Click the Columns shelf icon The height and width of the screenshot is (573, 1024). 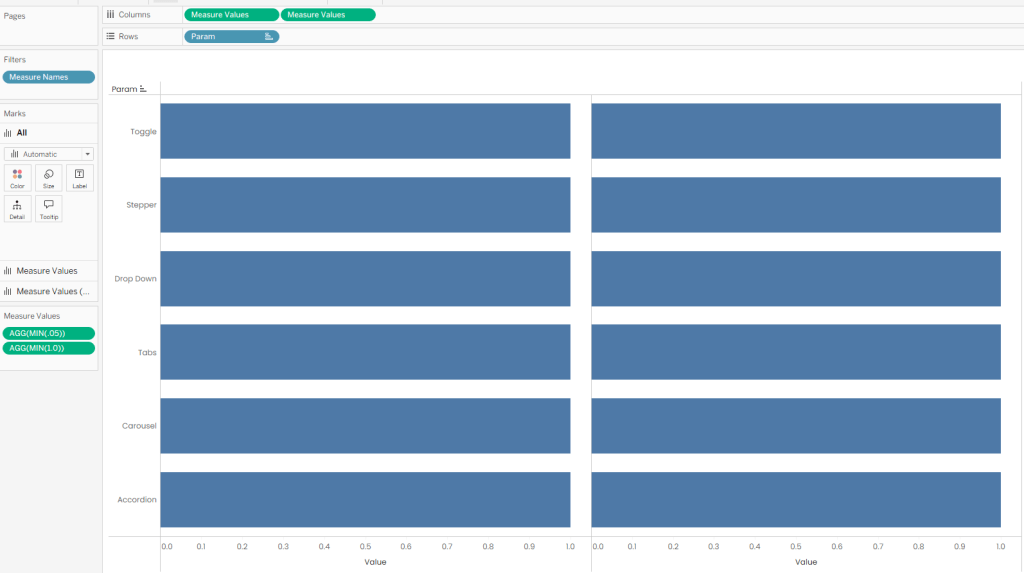(110, 14)
